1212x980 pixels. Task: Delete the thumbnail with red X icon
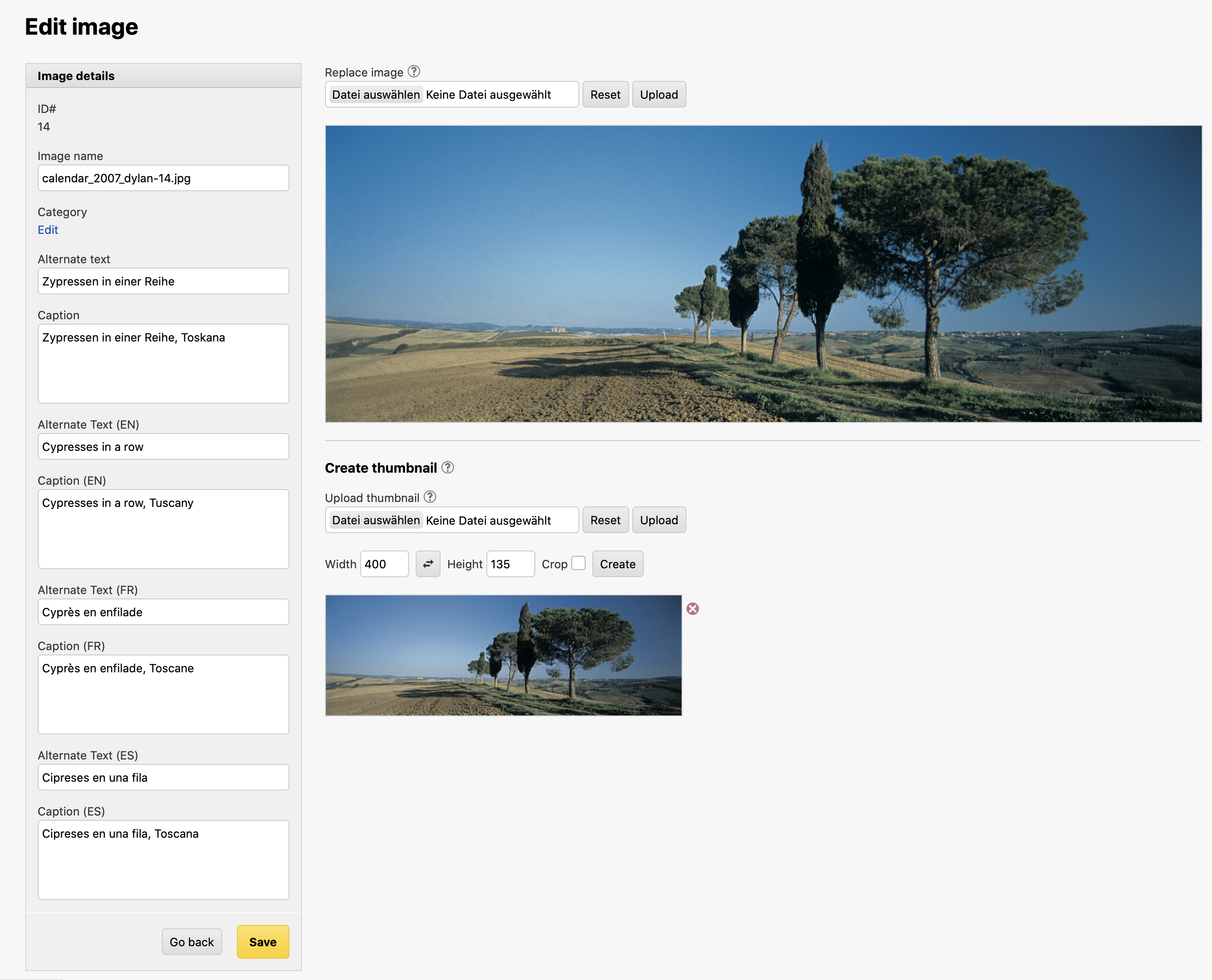click(693, 609)
